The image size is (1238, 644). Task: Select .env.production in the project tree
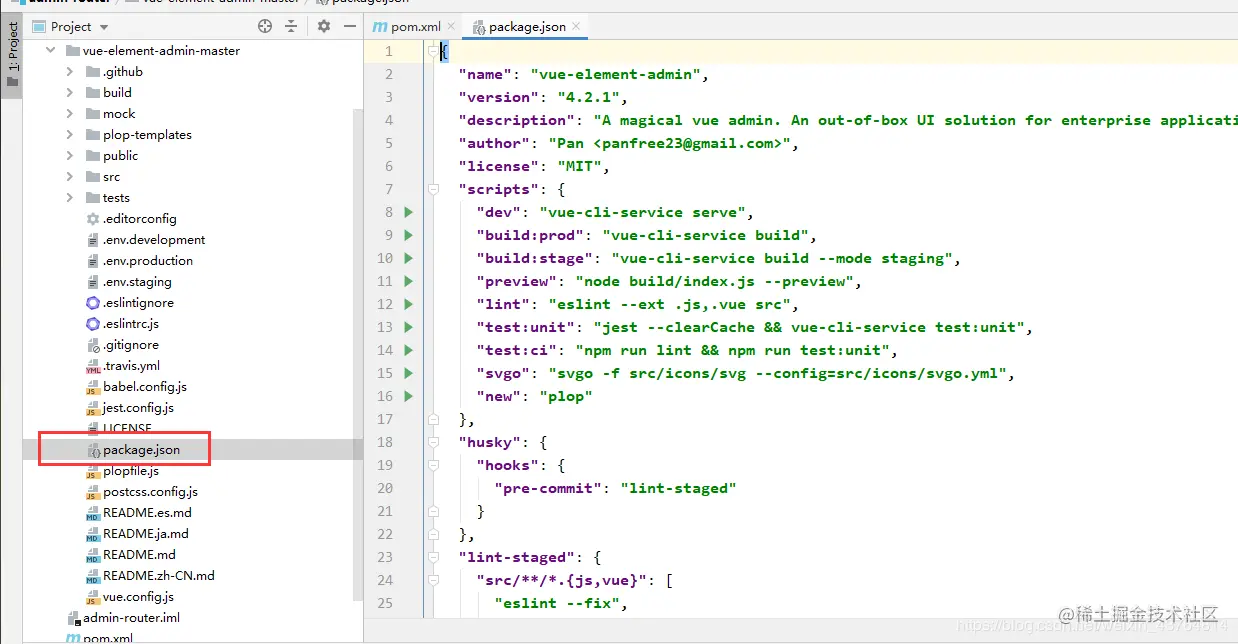147,261
